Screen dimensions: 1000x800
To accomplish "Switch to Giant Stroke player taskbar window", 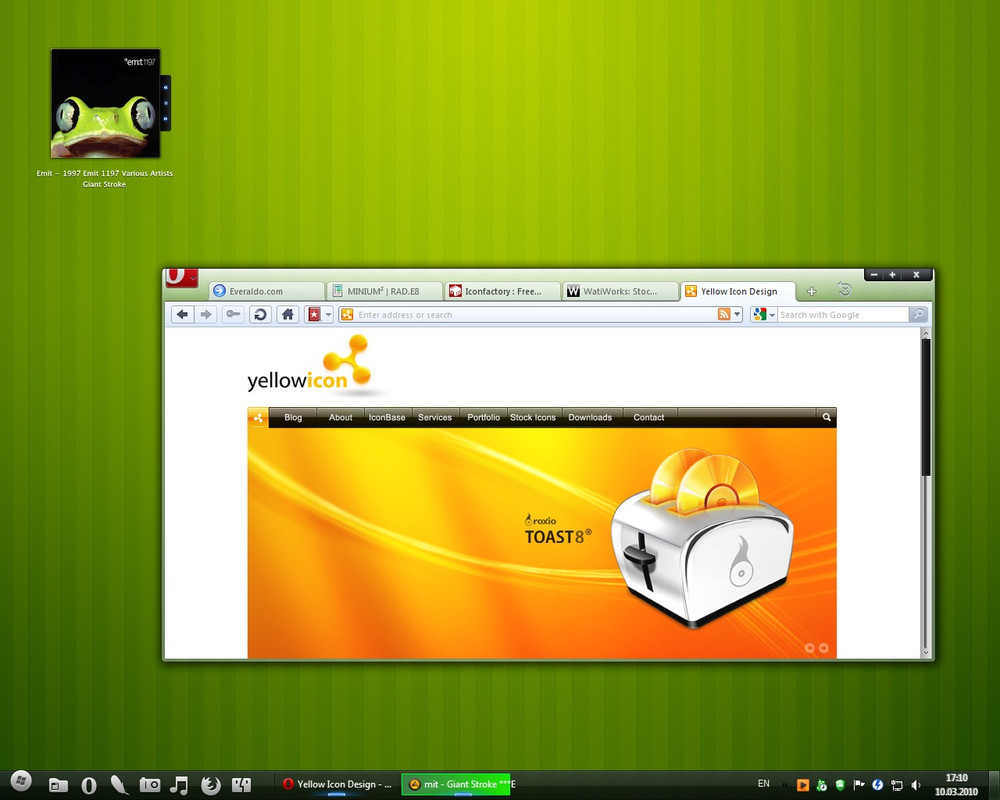I will click(456, 785).
